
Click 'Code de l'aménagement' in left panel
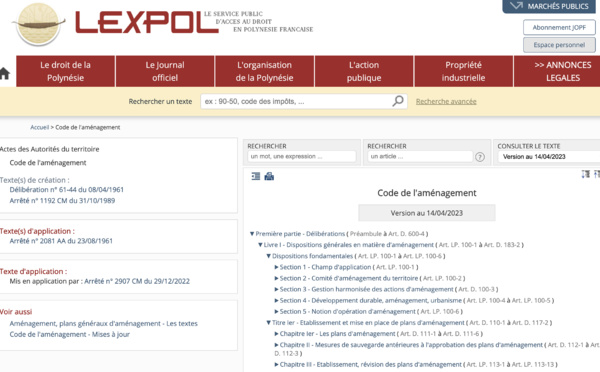point(48,163)
